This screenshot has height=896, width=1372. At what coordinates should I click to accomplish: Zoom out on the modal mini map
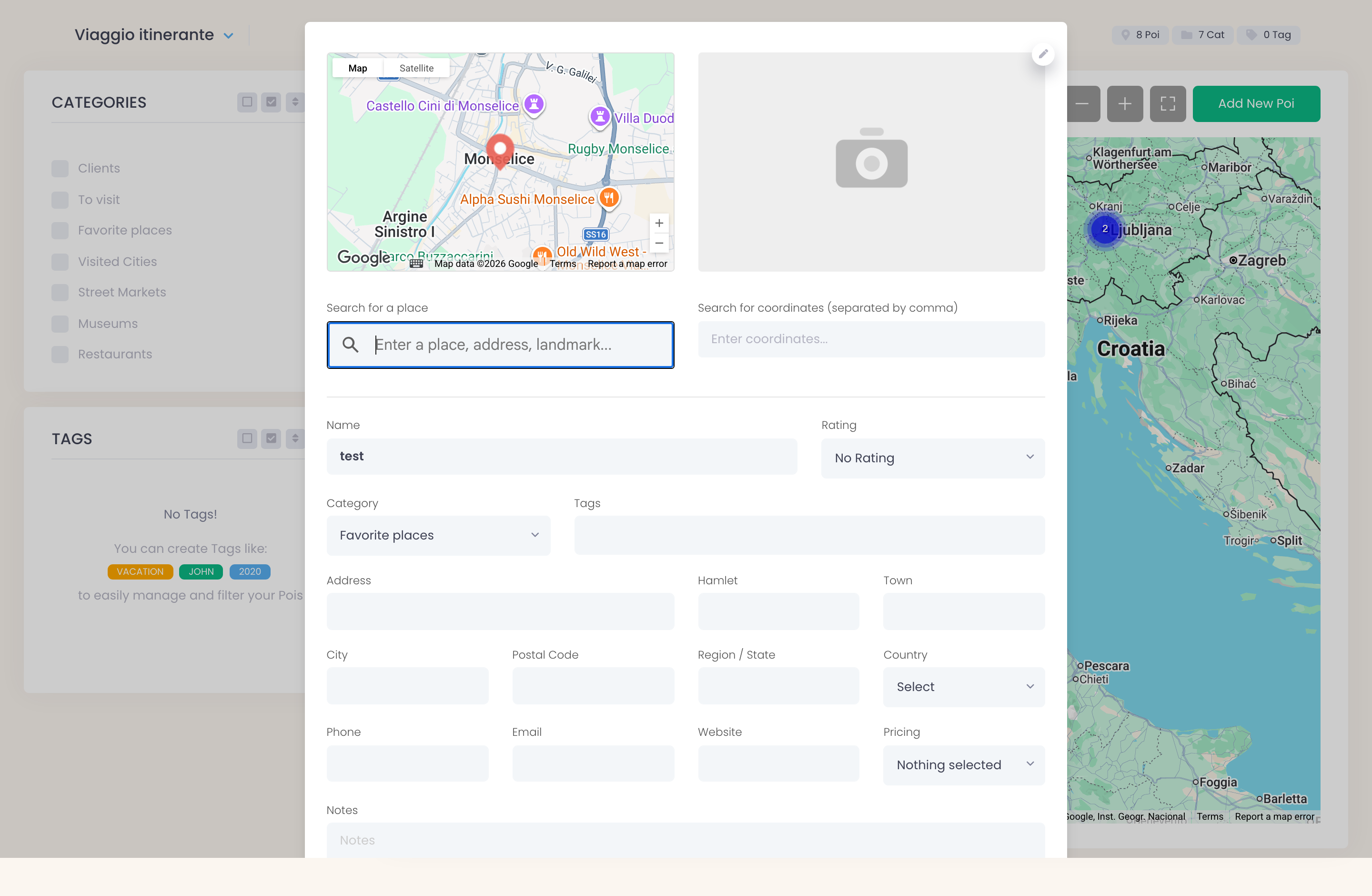(x=659, y=244)
